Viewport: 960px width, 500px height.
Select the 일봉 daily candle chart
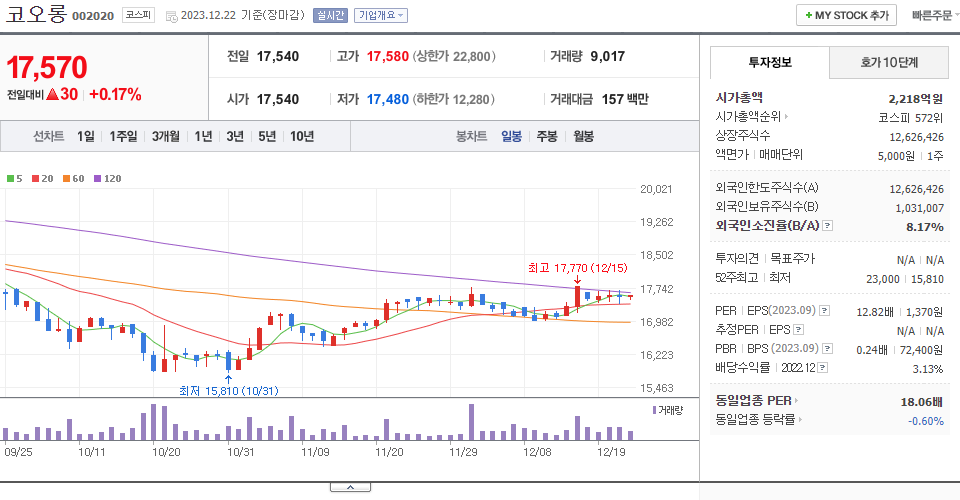[x=511, y=136]
